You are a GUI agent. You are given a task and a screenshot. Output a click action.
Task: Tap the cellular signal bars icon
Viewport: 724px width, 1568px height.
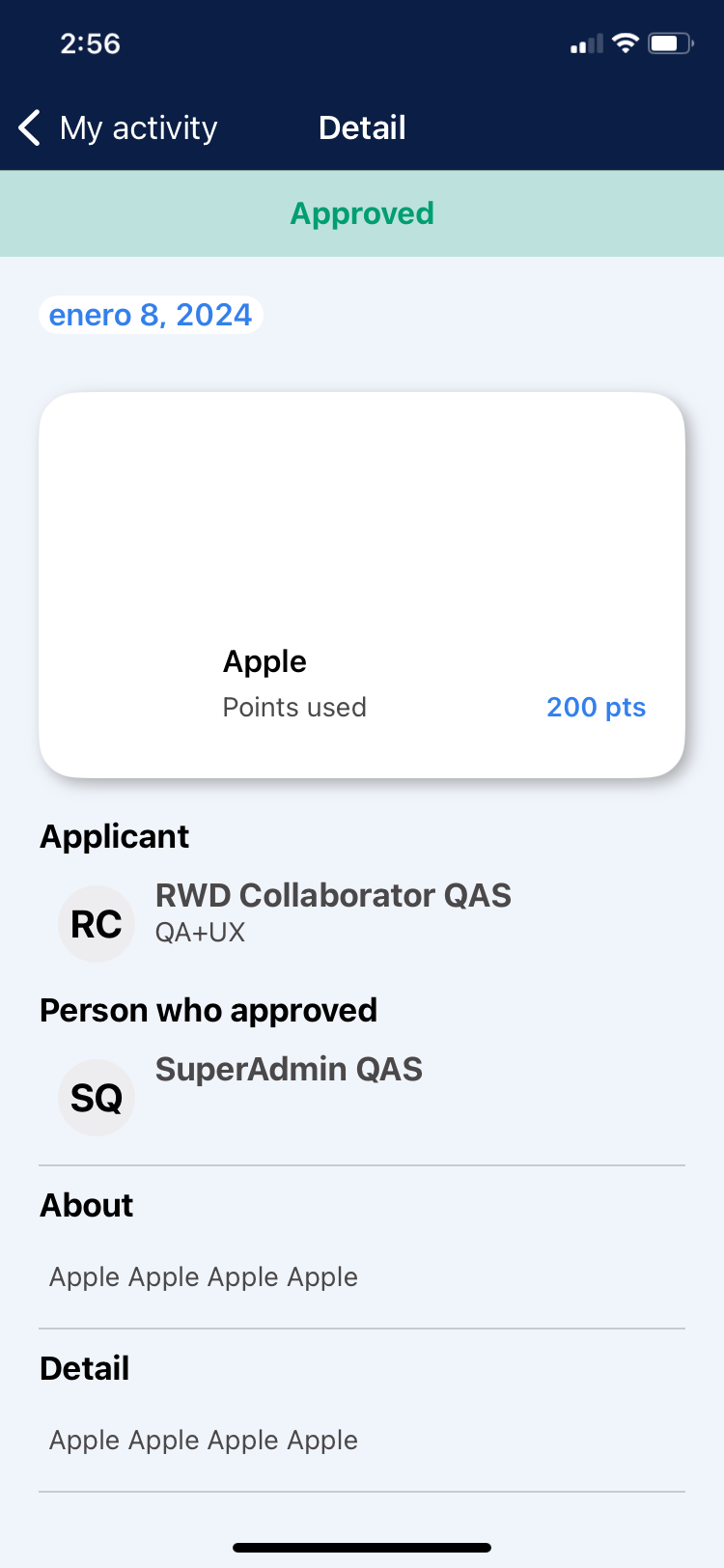click(586, 44)
